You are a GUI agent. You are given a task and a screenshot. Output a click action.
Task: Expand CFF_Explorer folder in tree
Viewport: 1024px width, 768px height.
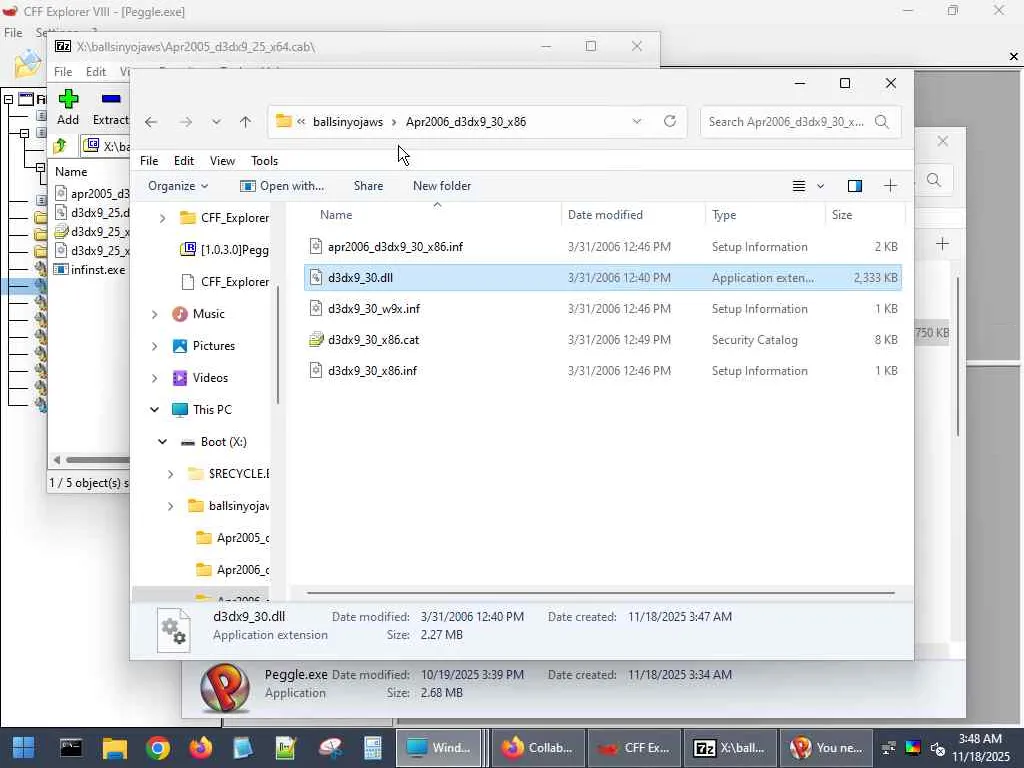[162, 218]
